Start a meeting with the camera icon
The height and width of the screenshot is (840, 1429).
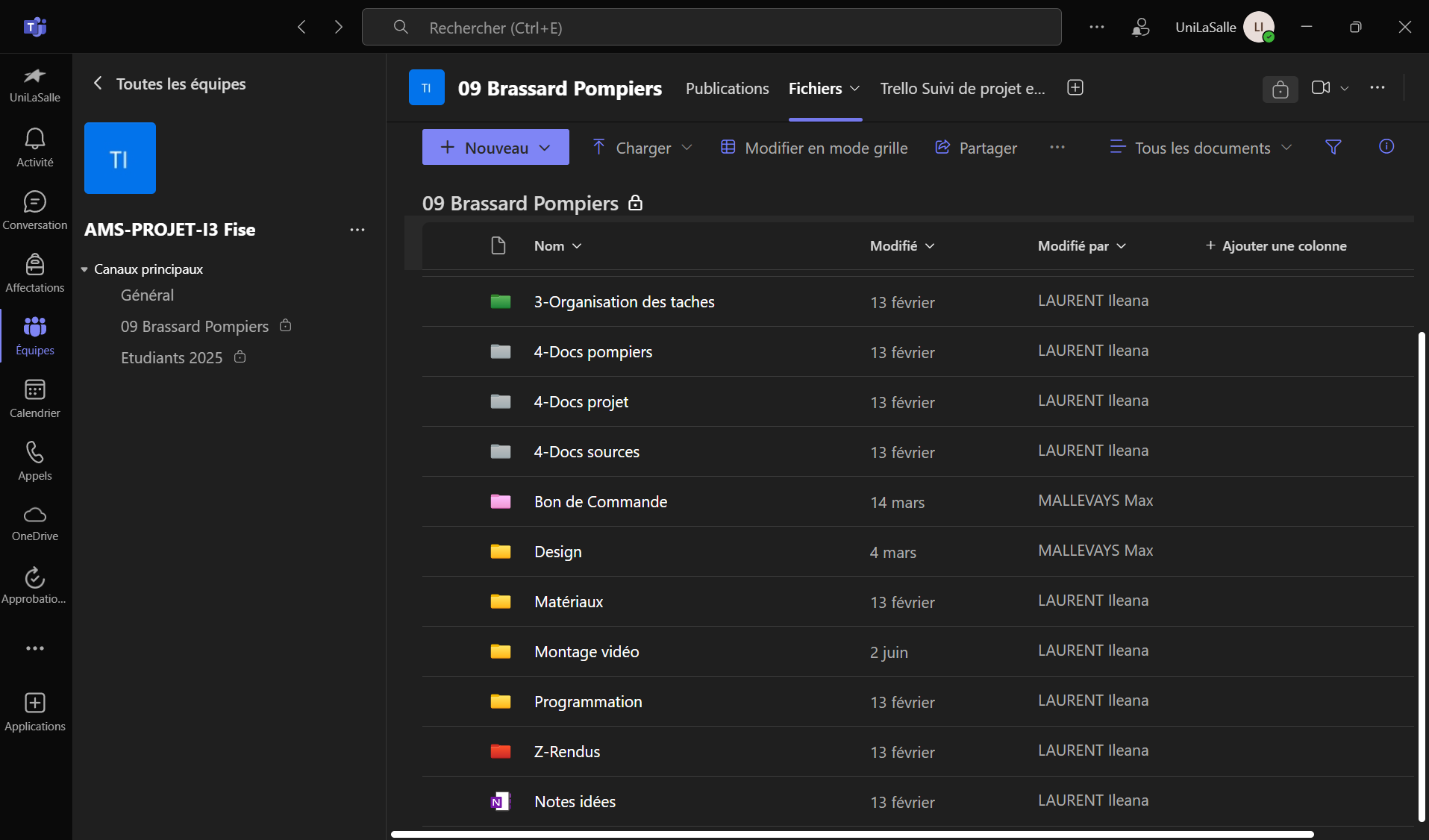tap(1320, 88)
